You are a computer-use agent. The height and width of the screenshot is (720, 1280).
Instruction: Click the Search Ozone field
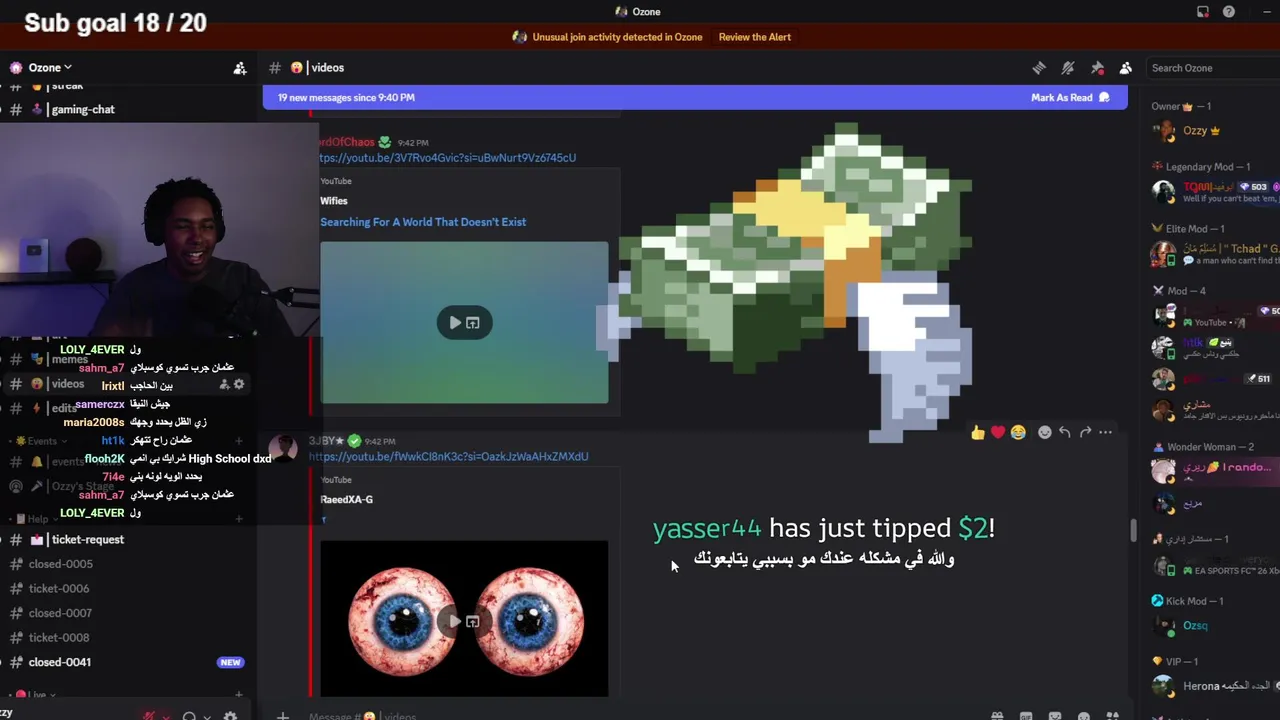tap(1212, 68)
